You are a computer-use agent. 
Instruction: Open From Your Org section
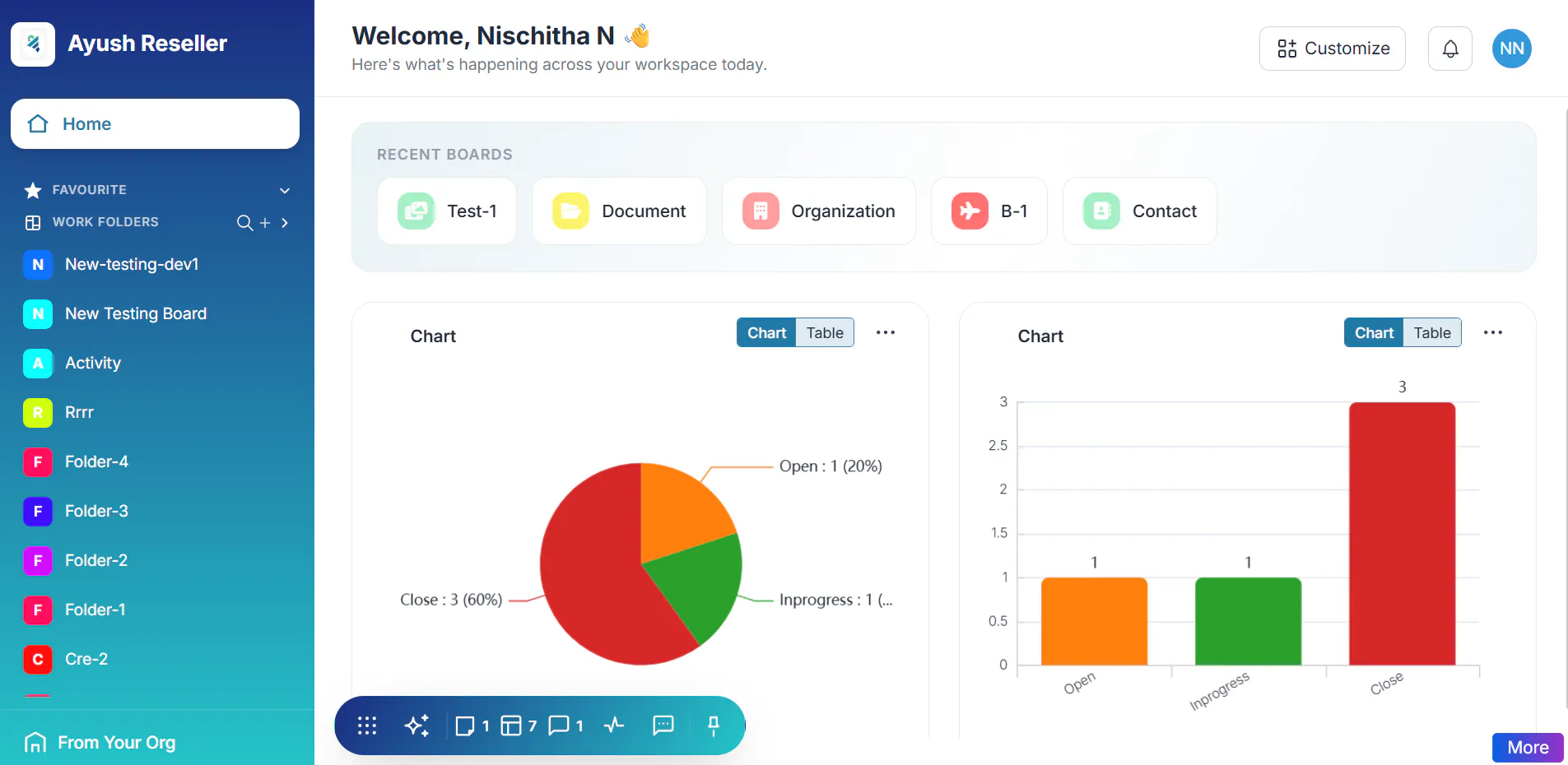click(156, 742)
